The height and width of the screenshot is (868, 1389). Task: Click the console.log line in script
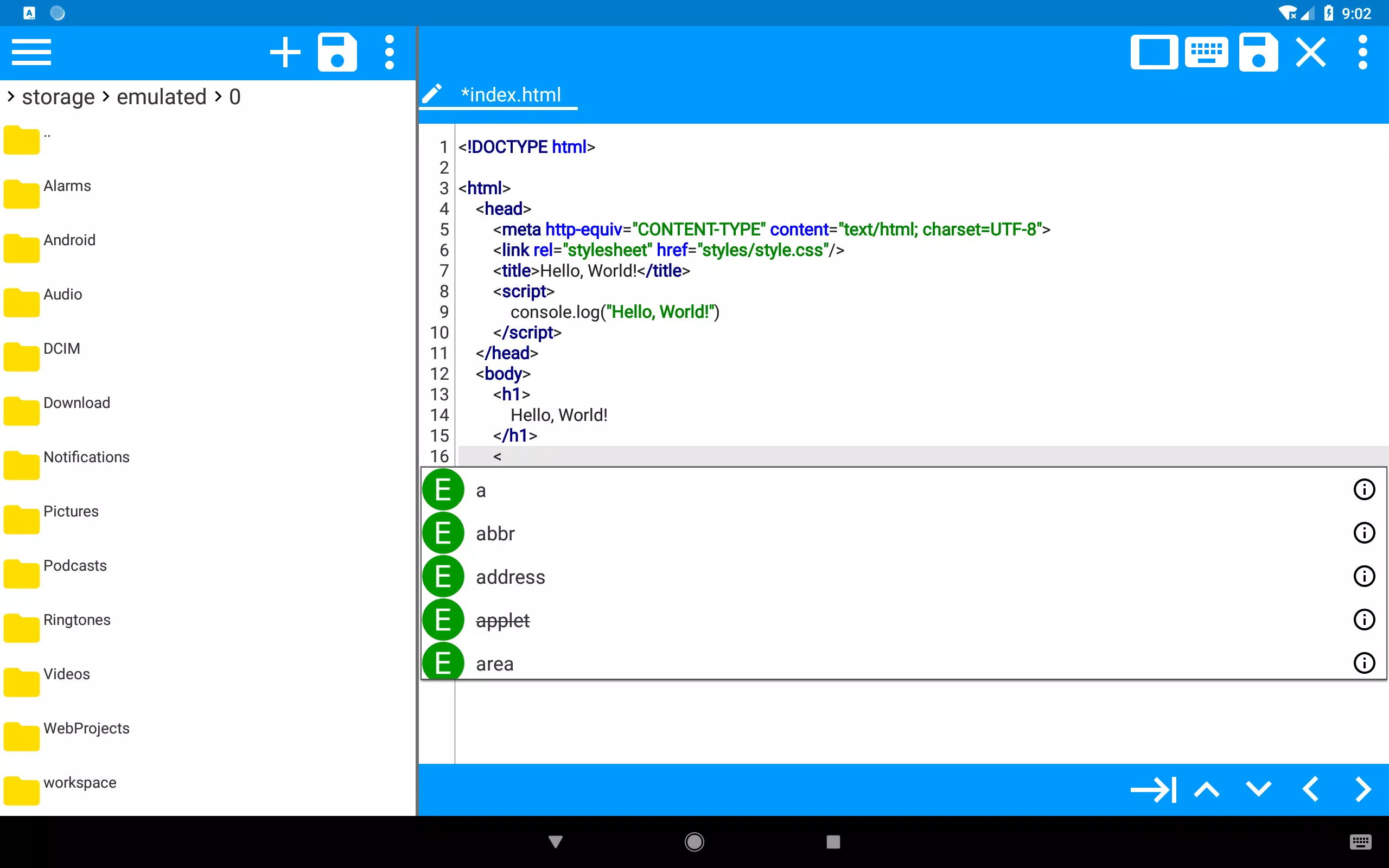[x=615, y=312]
